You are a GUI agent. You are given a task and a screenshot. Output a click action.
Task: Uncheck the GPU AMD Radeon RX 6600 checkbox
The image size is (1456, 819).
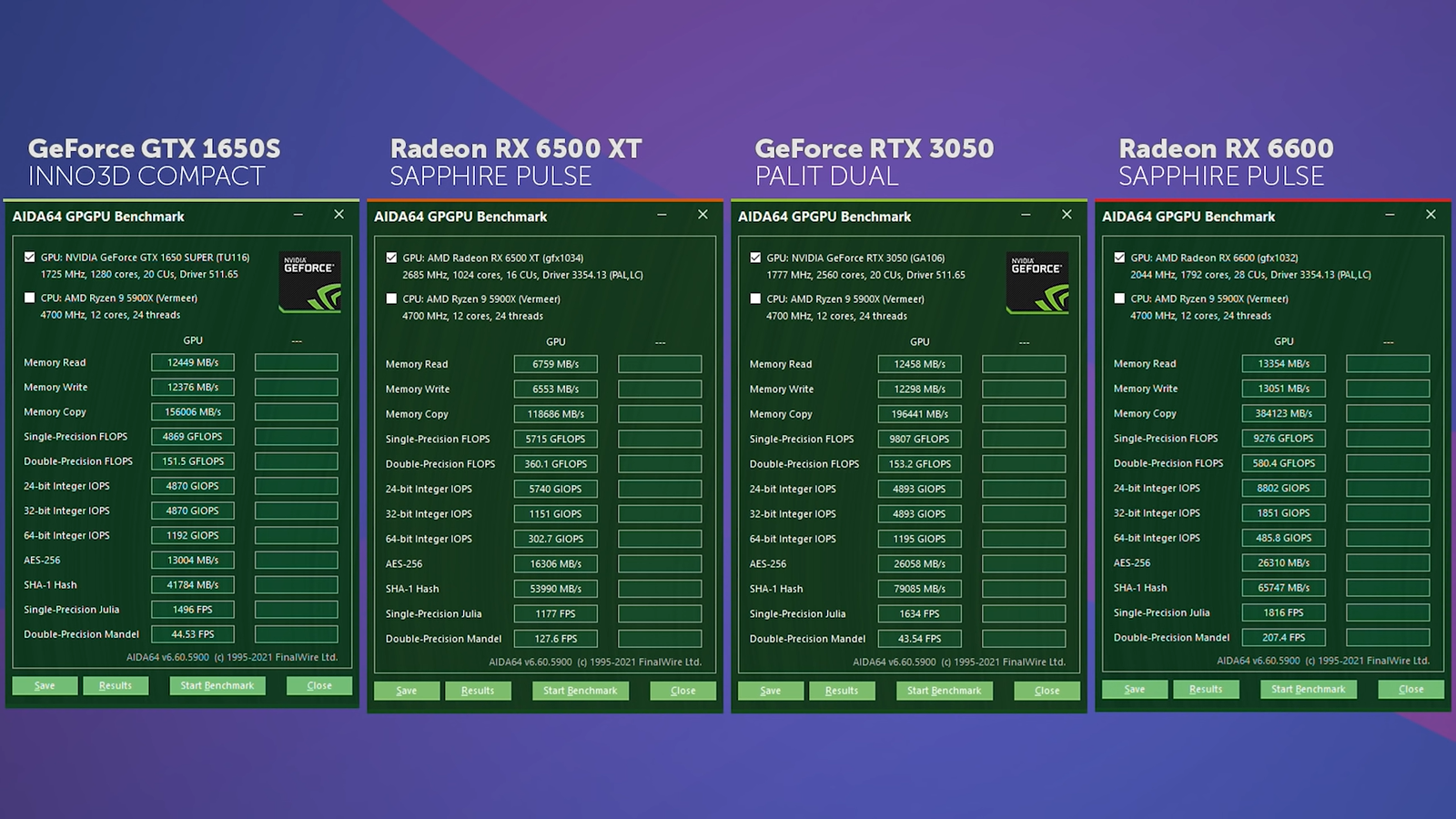(x=1119, y=258)
